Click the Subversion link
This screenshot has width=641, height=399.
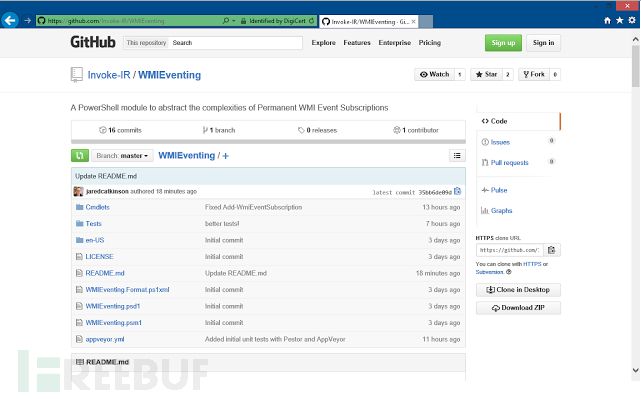point(489,272)
